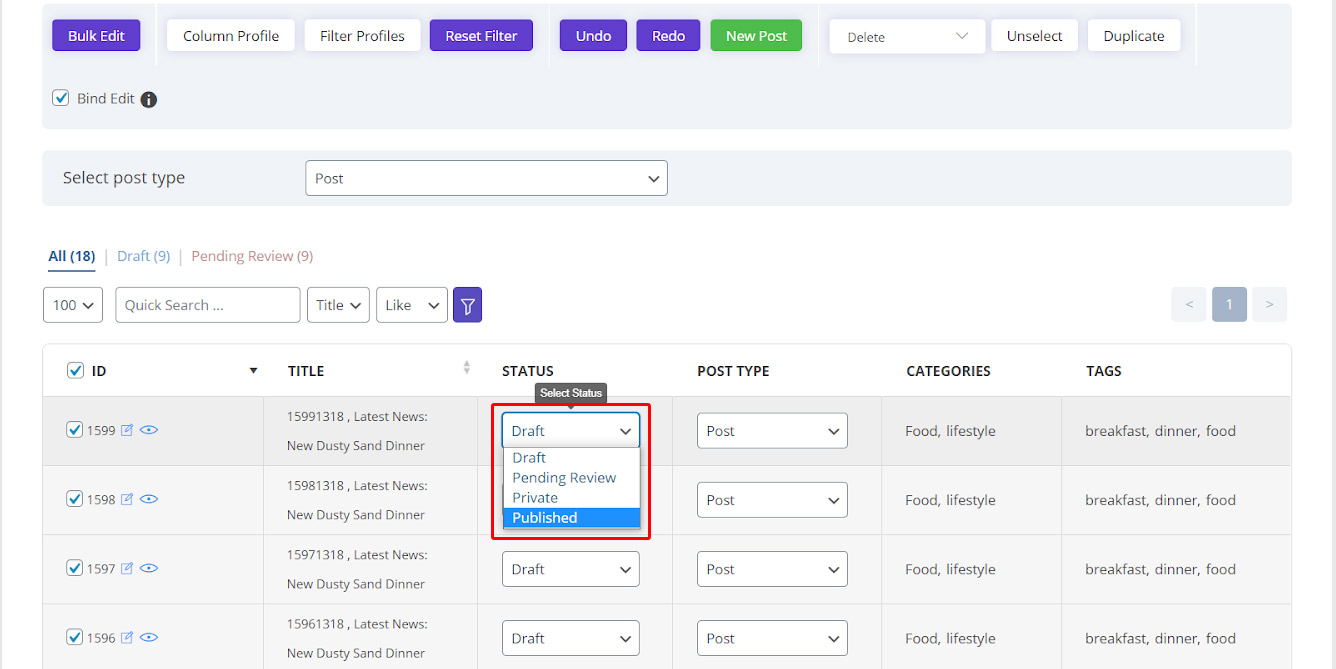The image size is (1336, 669).
Task: Open the Title search field dropdown
Action: (339, 305)
